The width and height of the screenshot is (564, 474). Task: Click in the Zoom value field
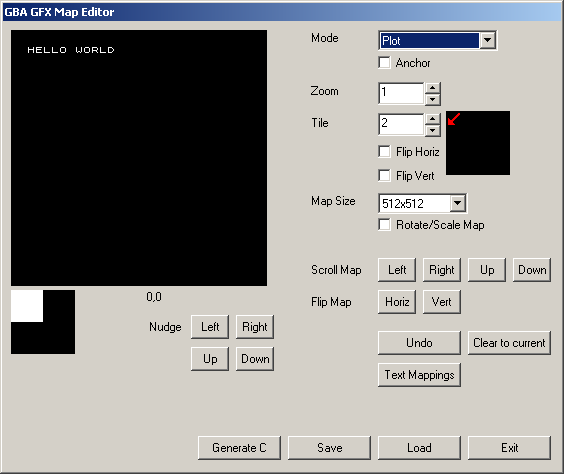pyautogui.click(x=401, y=93)
